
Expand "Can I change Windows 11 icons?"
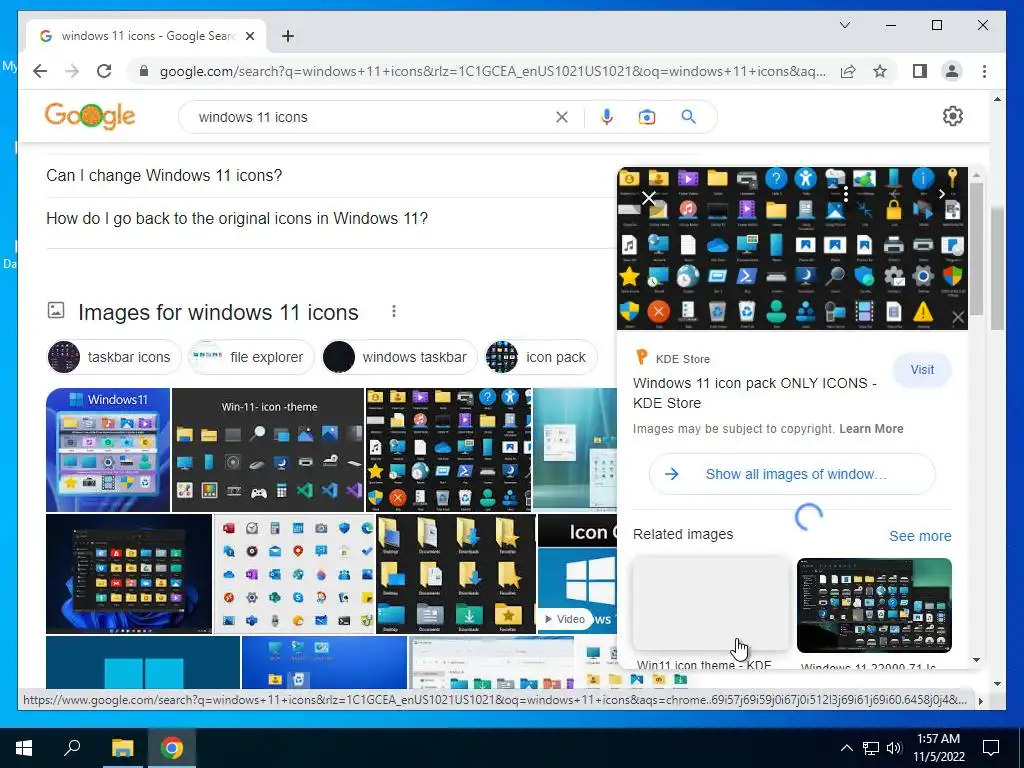tap(330, 175)
